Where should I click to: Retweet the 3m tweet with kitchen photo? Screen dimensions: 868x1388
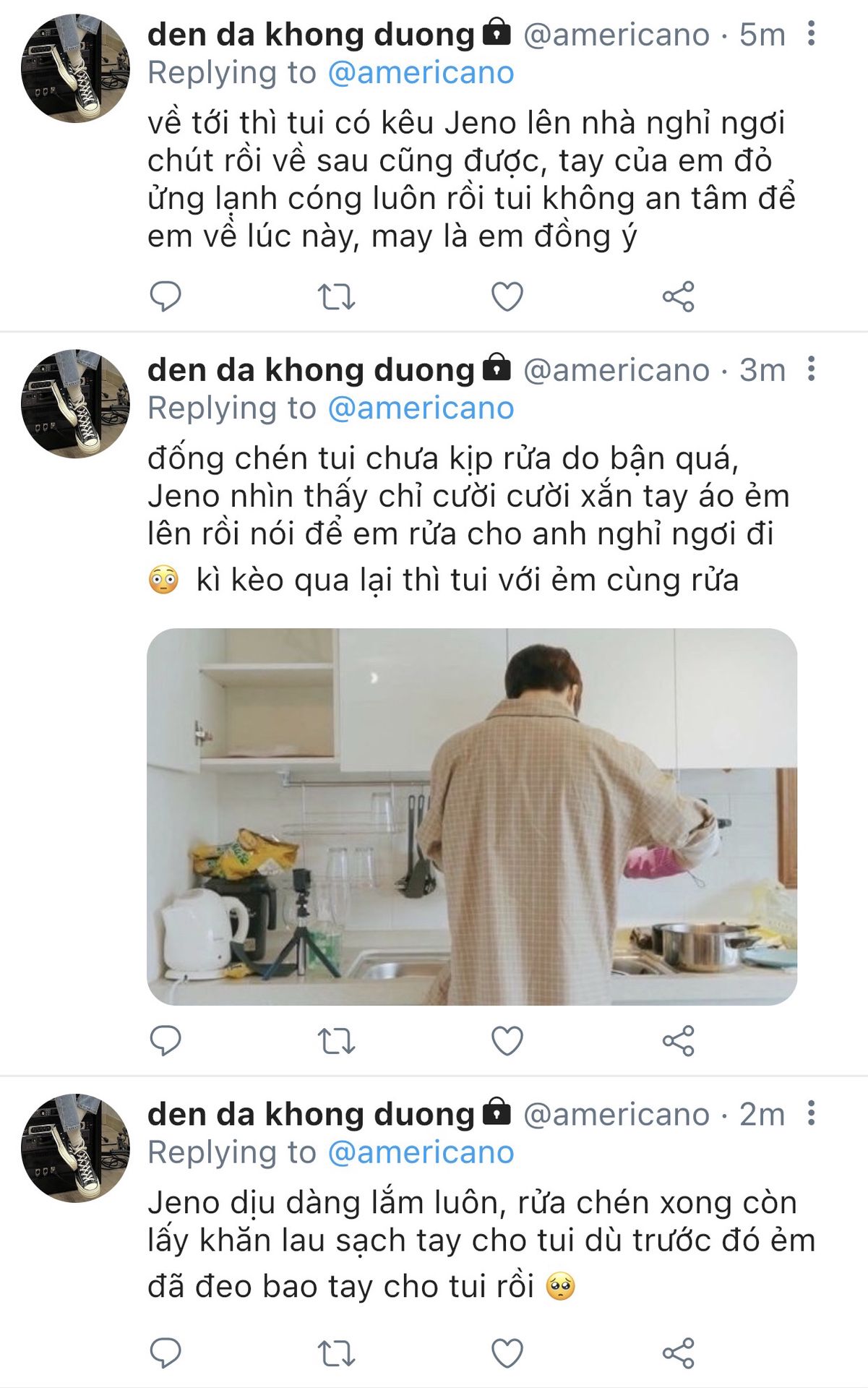[336, 1041]
